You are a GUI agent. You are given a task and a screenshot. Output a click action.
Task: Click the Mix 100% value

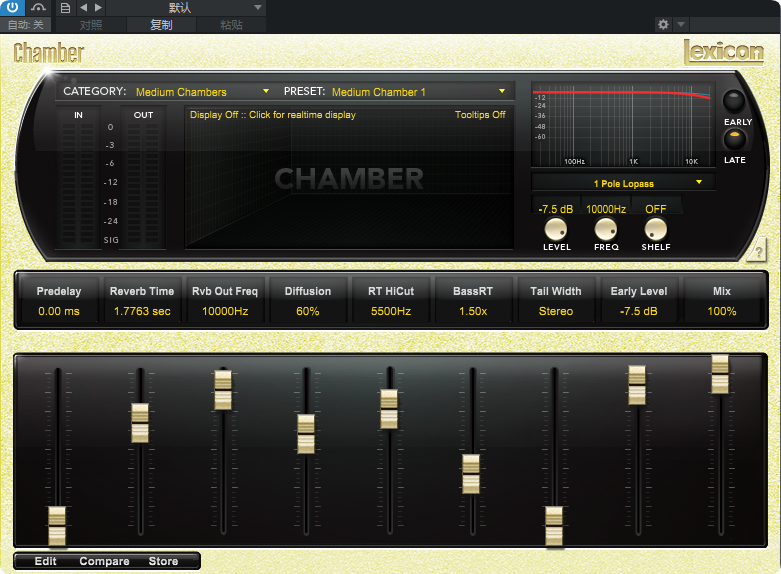(722, 311)
